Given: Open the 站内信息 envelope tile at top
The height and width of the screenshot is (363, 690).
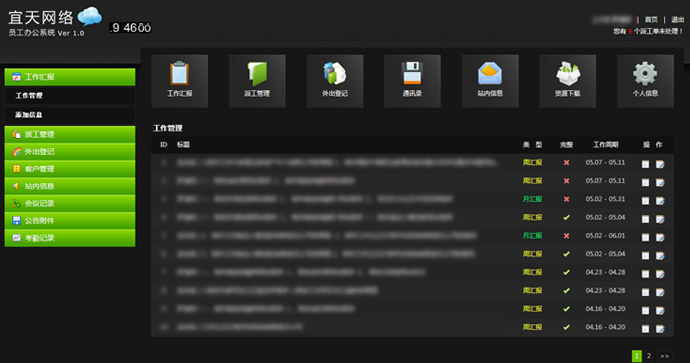Looking at the screenshot, I should point(490,81).
